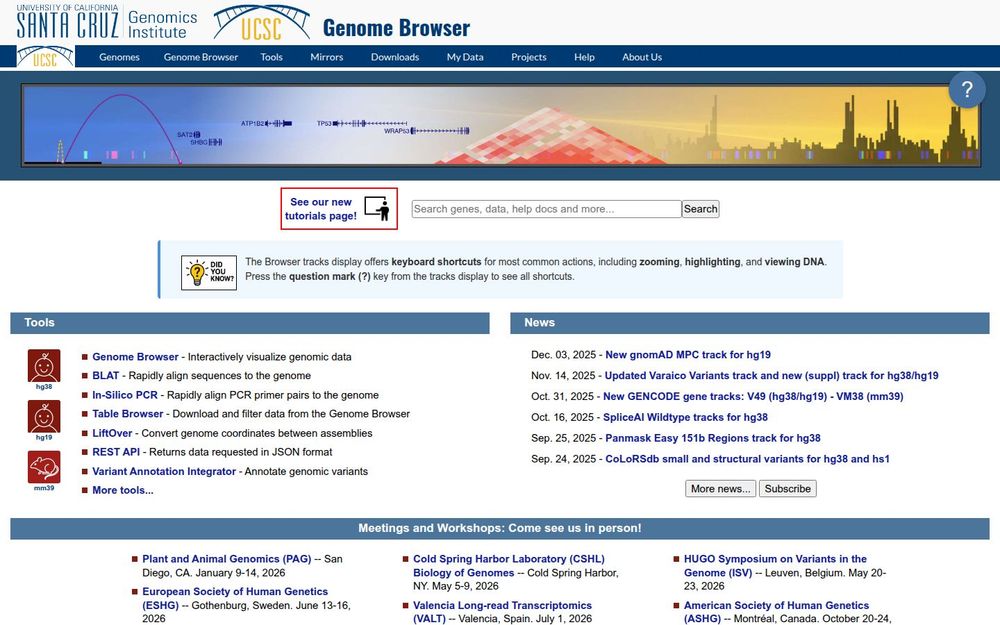1000x625 pixels.
Task: Click the tutorials presenter icon
Action: click(x=377, y=209)
